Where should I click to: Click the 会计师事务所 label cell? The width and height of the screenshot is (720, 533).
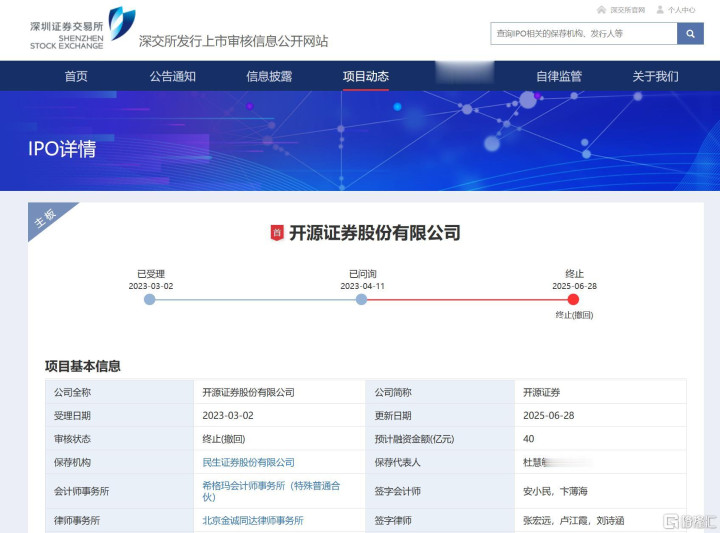click(x=119, y=491)
